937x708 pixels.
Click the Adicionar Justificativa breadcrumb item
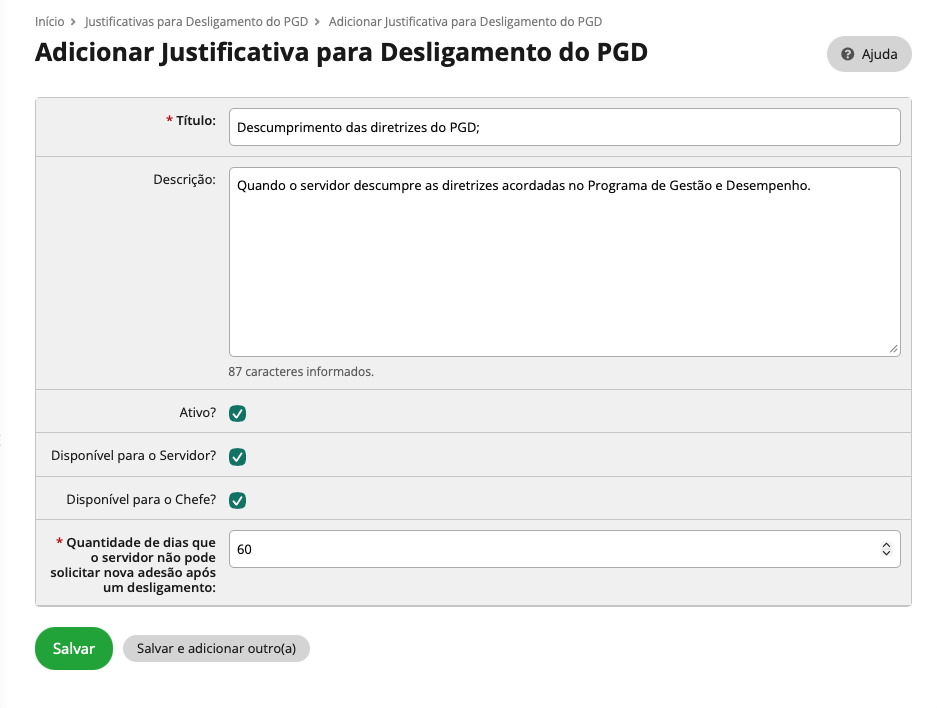tap(465, 21)
